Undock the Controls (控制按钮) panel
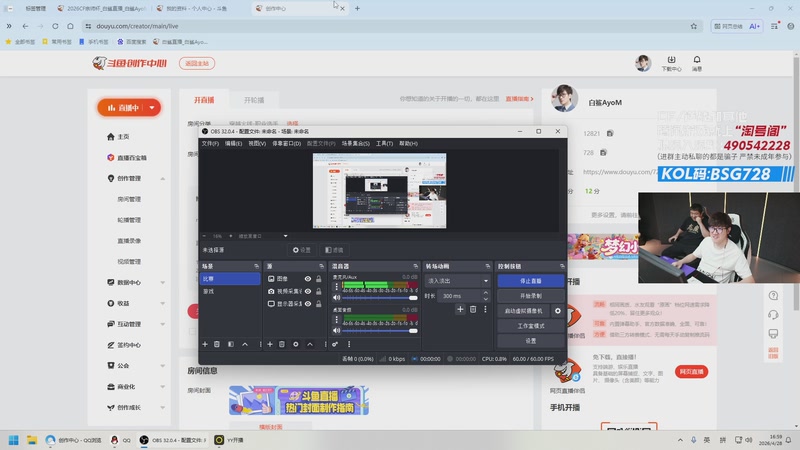800x450 pixels. pos(562,266)
